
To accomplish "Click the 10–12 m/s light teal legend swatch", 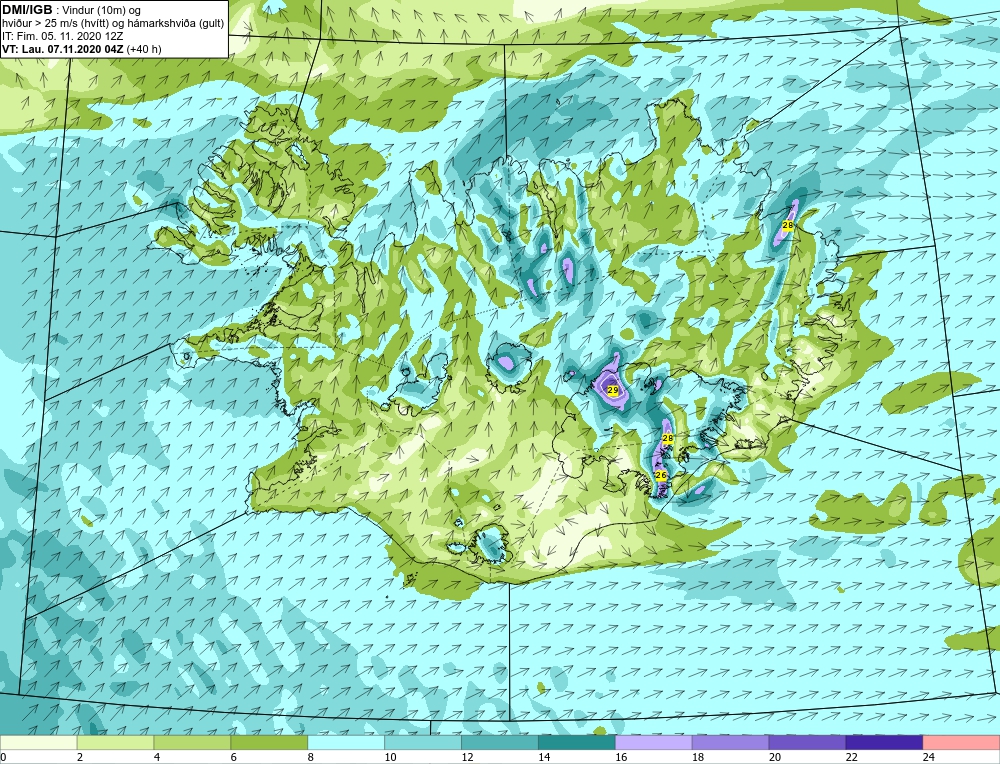I will tap(423, 742).
